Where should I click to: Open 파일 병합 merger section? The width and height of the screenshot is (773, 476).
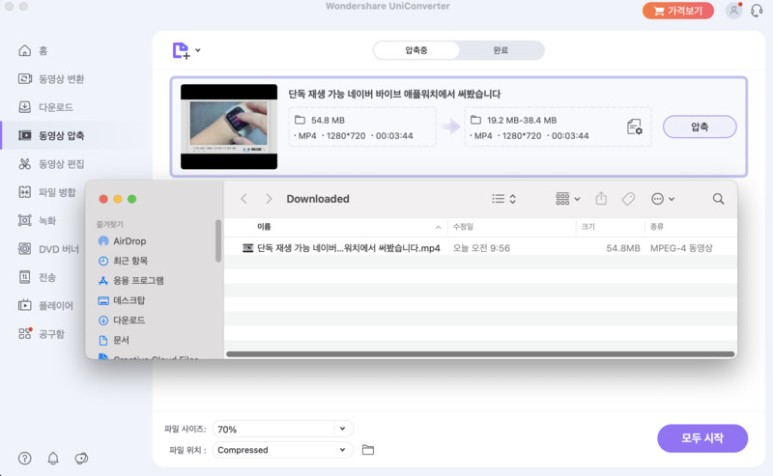[47, 192]
